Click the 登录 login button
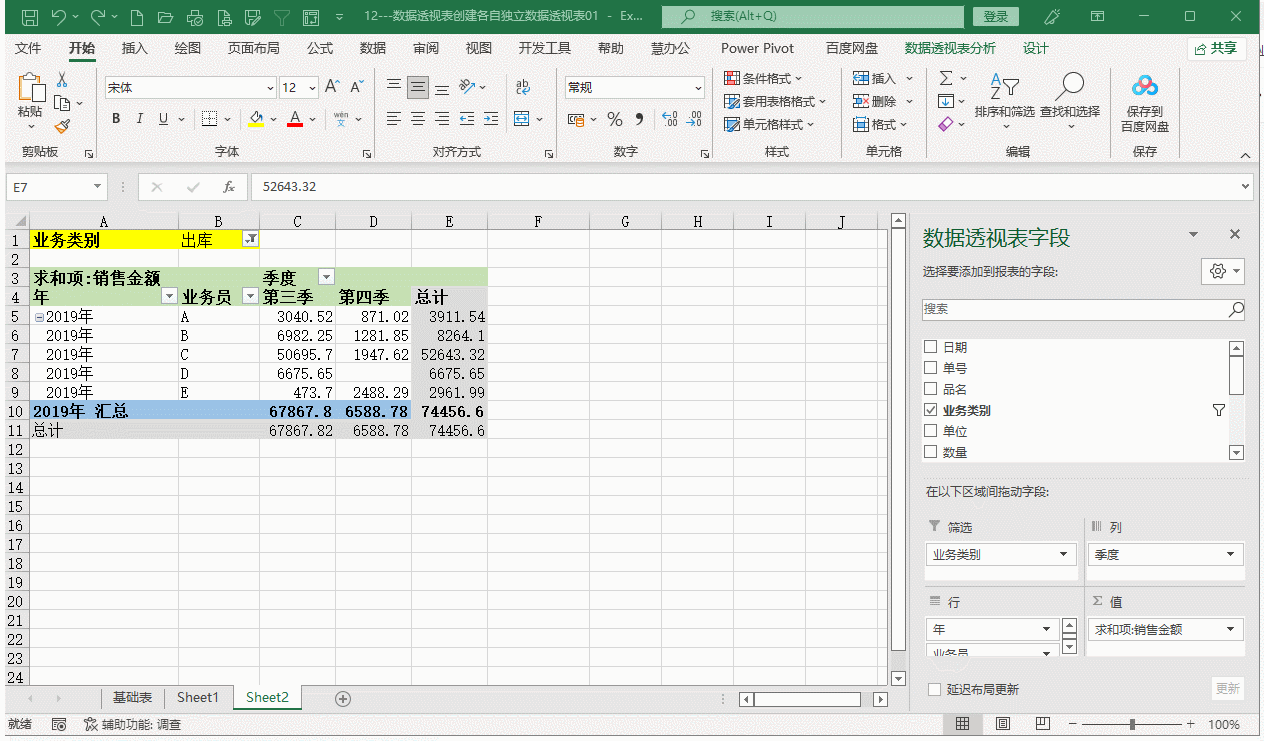Screen dimensions: 1264x741 (995, 17)
